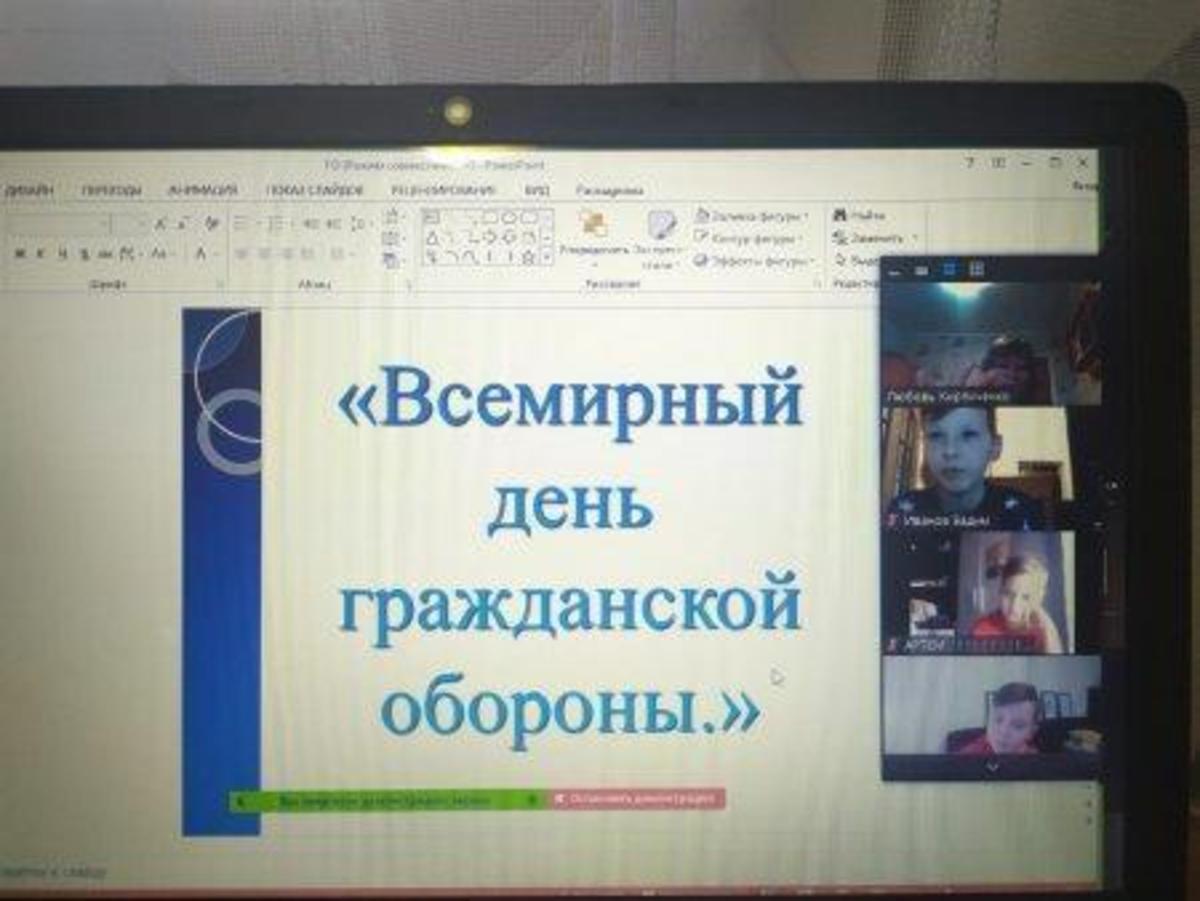
Task: Toggle underline text formatting
Action: 61,254
